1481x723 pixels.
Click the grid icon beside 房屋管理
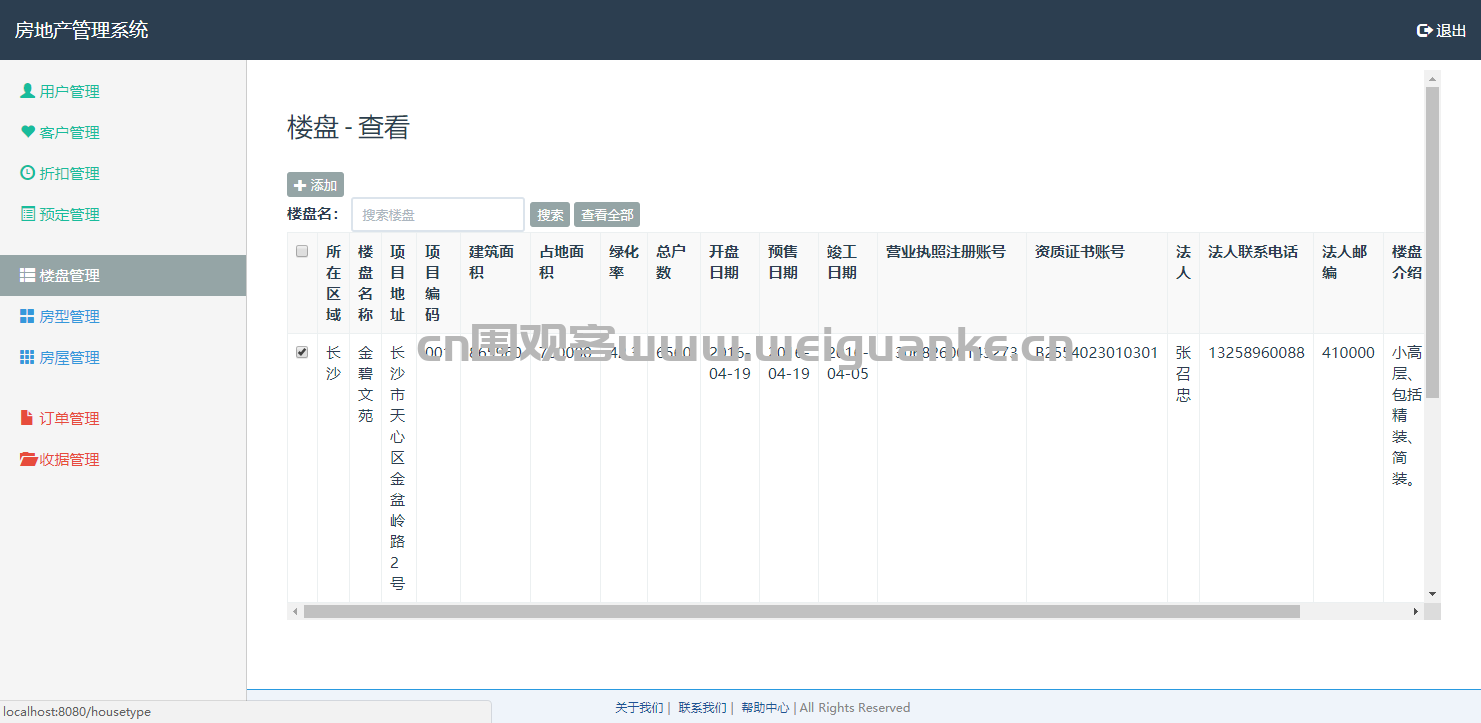click(27, 357)
